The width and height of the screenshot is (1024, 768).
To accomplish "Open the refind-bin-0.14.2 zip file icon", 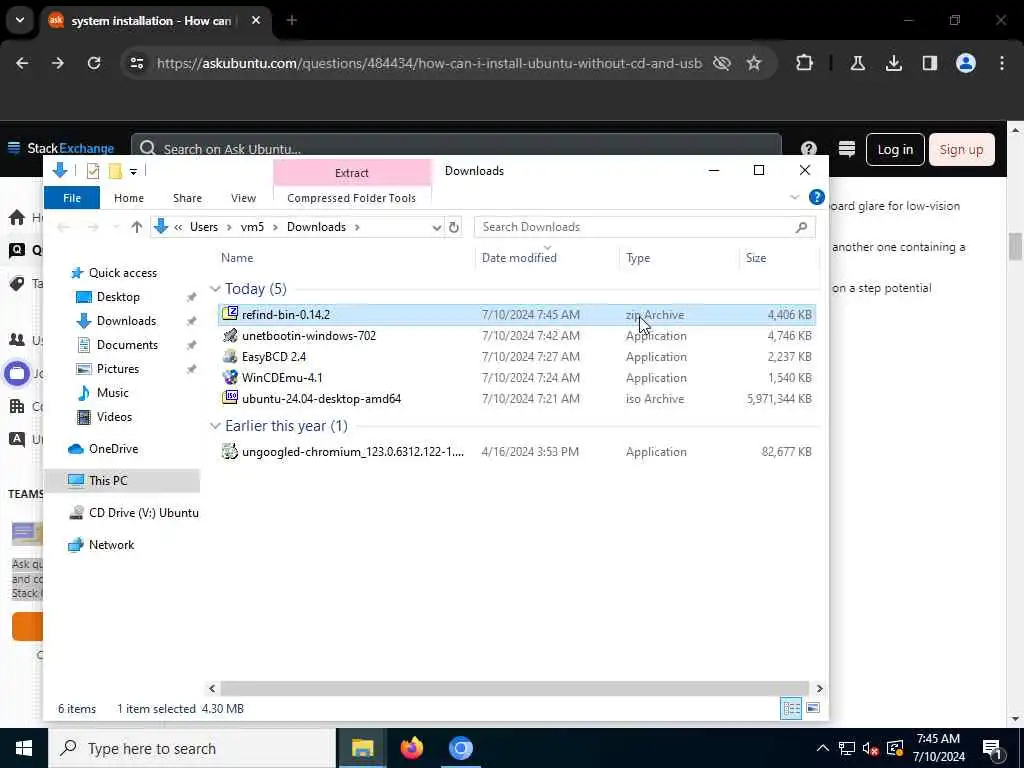I will coord(230,313).
